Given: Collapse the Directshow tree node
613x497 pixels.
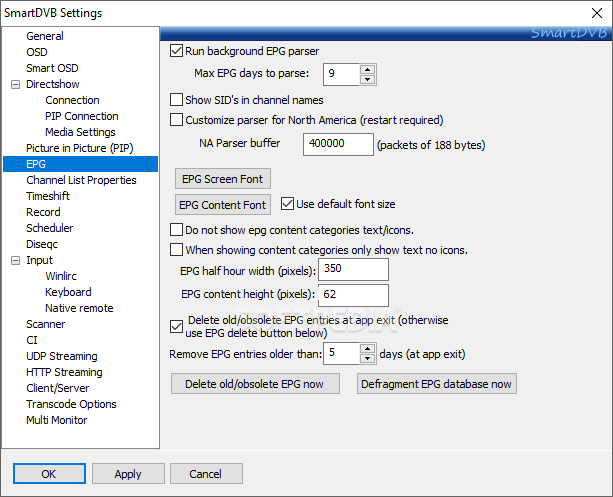Looking at the screenshot, I should 15,84.
